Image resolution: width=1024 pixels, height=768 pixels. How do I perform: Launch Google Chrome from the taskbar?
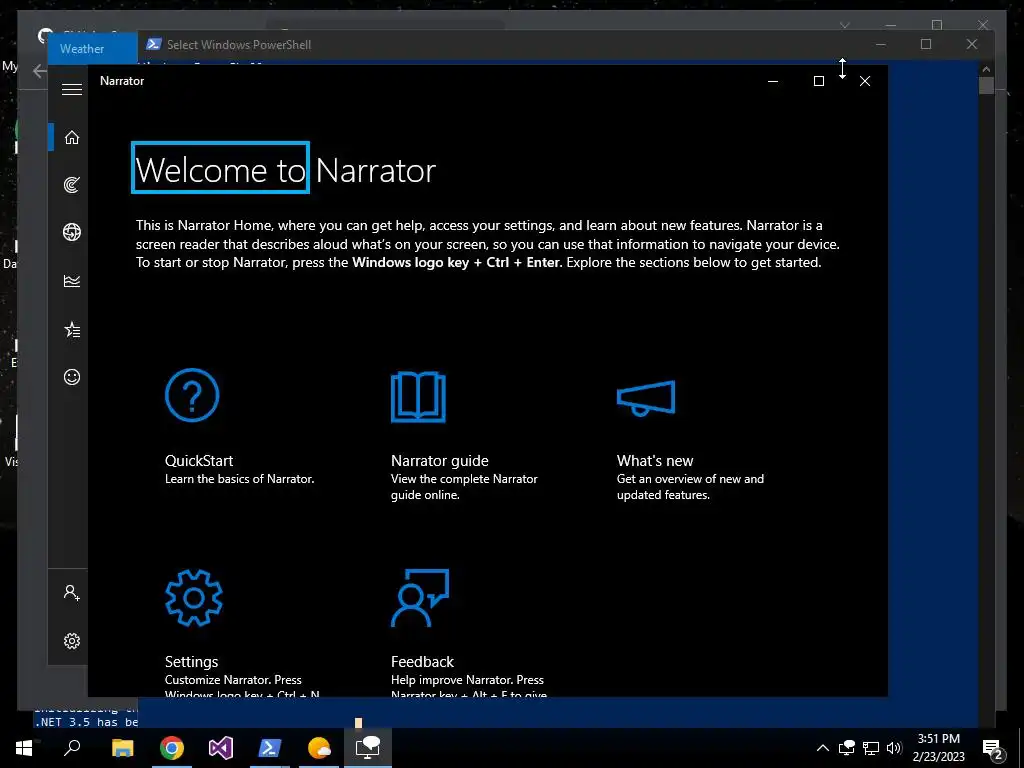coord(172,748)
